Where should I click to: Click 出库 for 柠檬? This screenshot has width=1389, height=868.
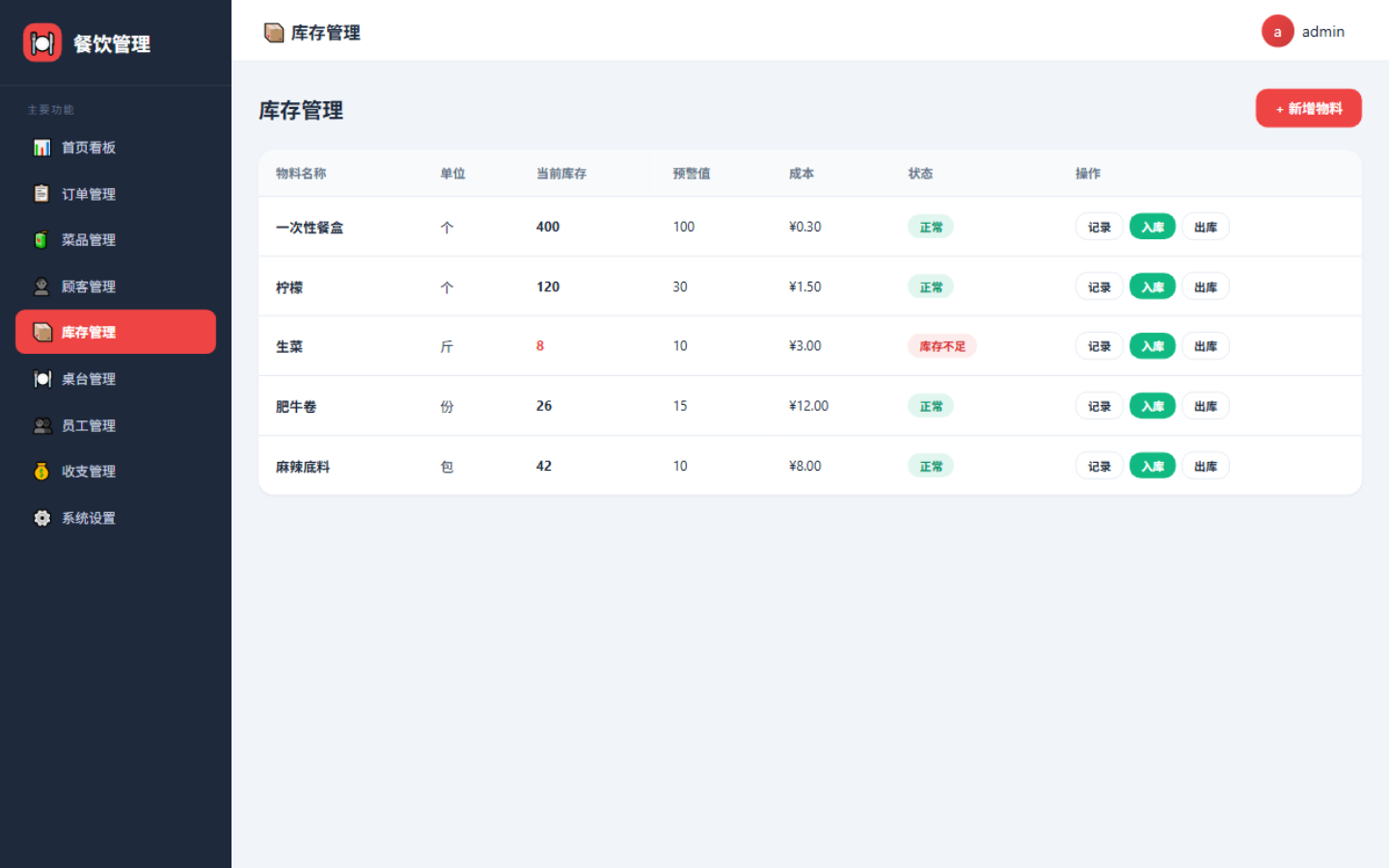click(x=1205, y=287)
